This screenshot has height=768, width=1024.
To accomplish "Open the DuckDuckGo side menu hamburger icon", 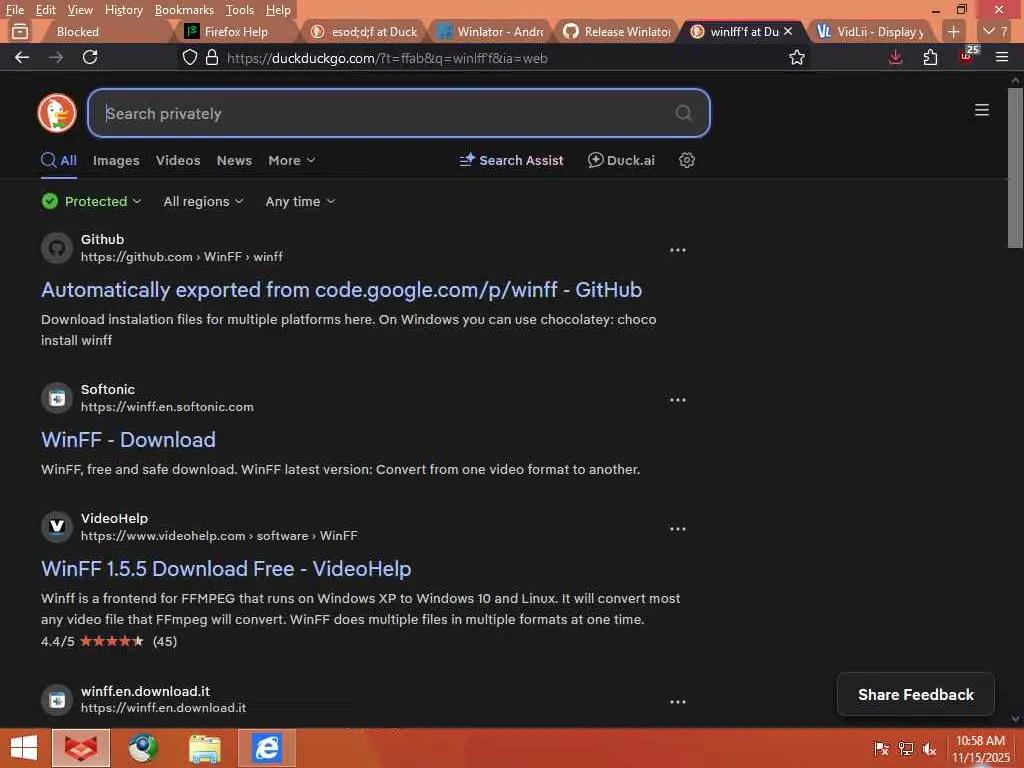I will tap(982, 110).
